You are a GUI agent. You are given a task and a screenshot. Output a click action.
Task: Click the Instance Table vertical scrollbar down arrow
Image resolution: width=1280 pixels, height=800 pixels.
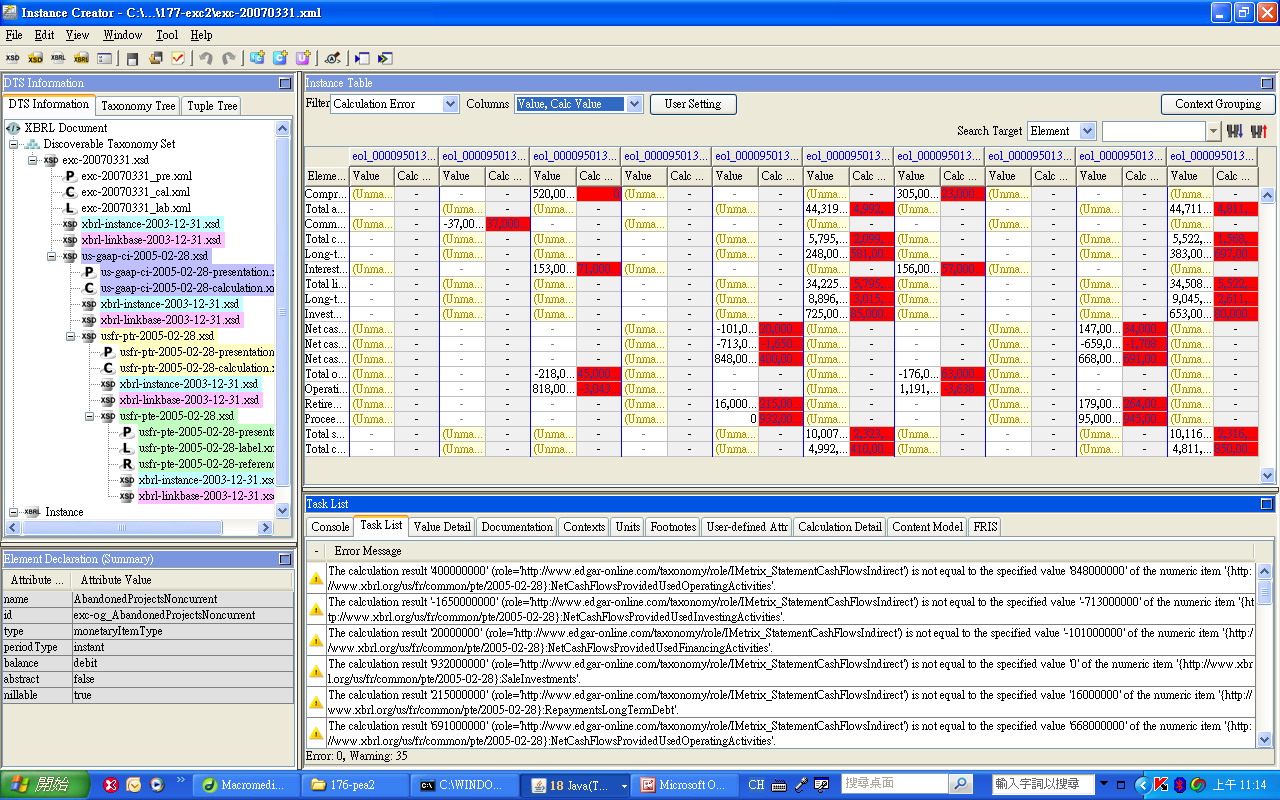[1267, 476]
